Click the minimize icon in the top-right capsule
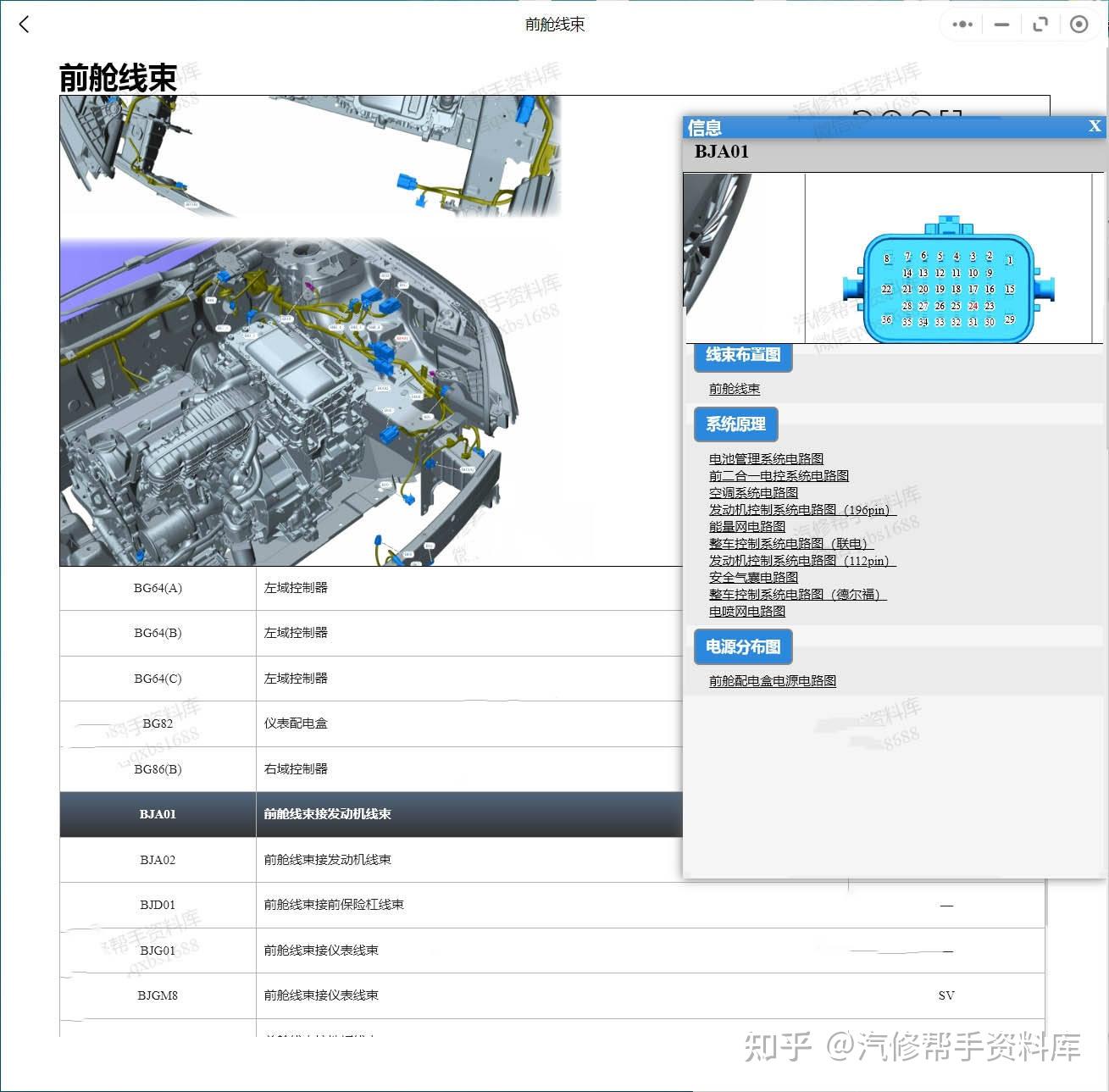This screenshot has height=1092, width=1109. 1001,25
